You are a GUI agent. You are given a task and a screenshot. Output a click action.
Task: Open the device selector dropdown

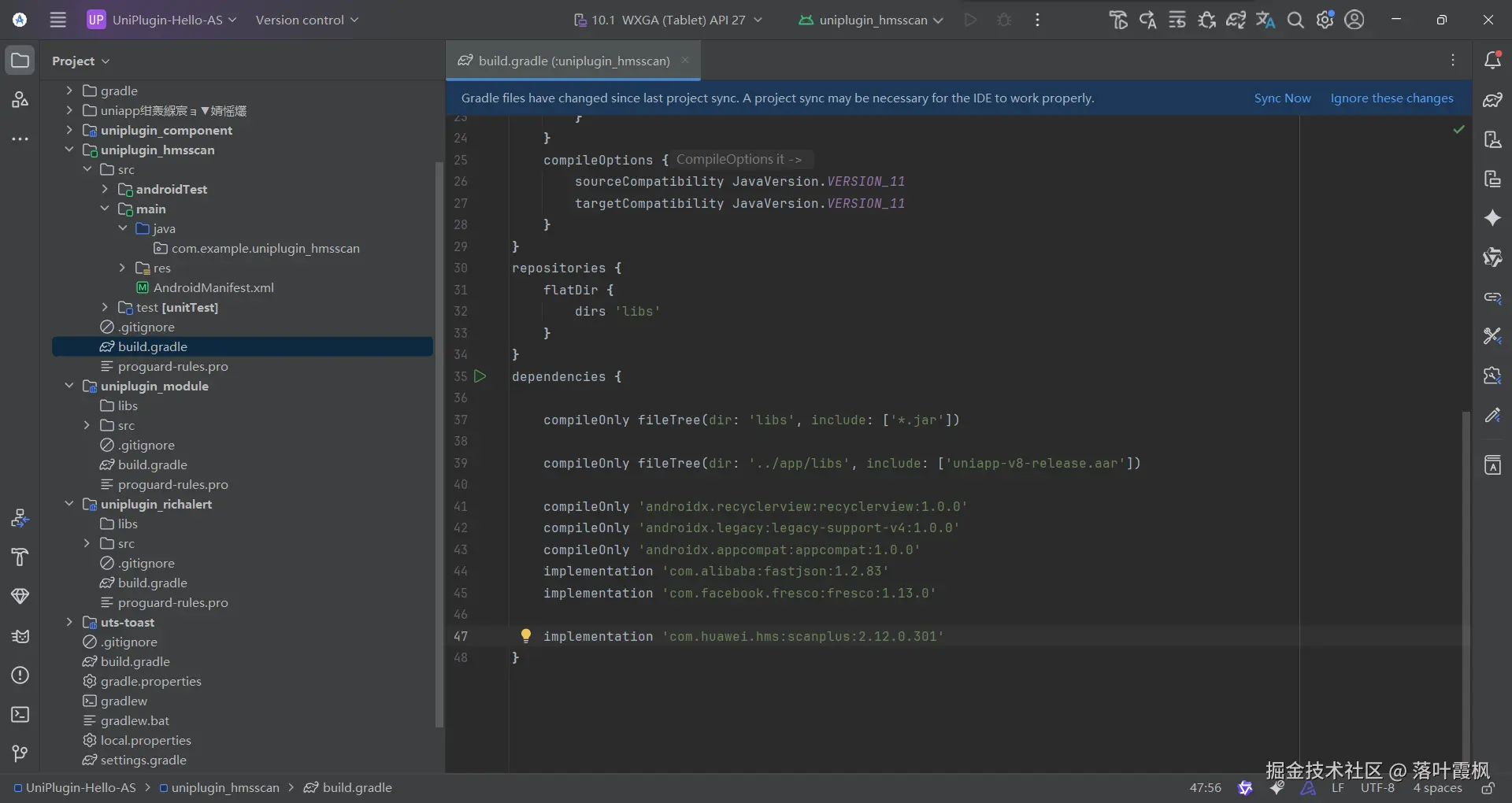(668, 20)
